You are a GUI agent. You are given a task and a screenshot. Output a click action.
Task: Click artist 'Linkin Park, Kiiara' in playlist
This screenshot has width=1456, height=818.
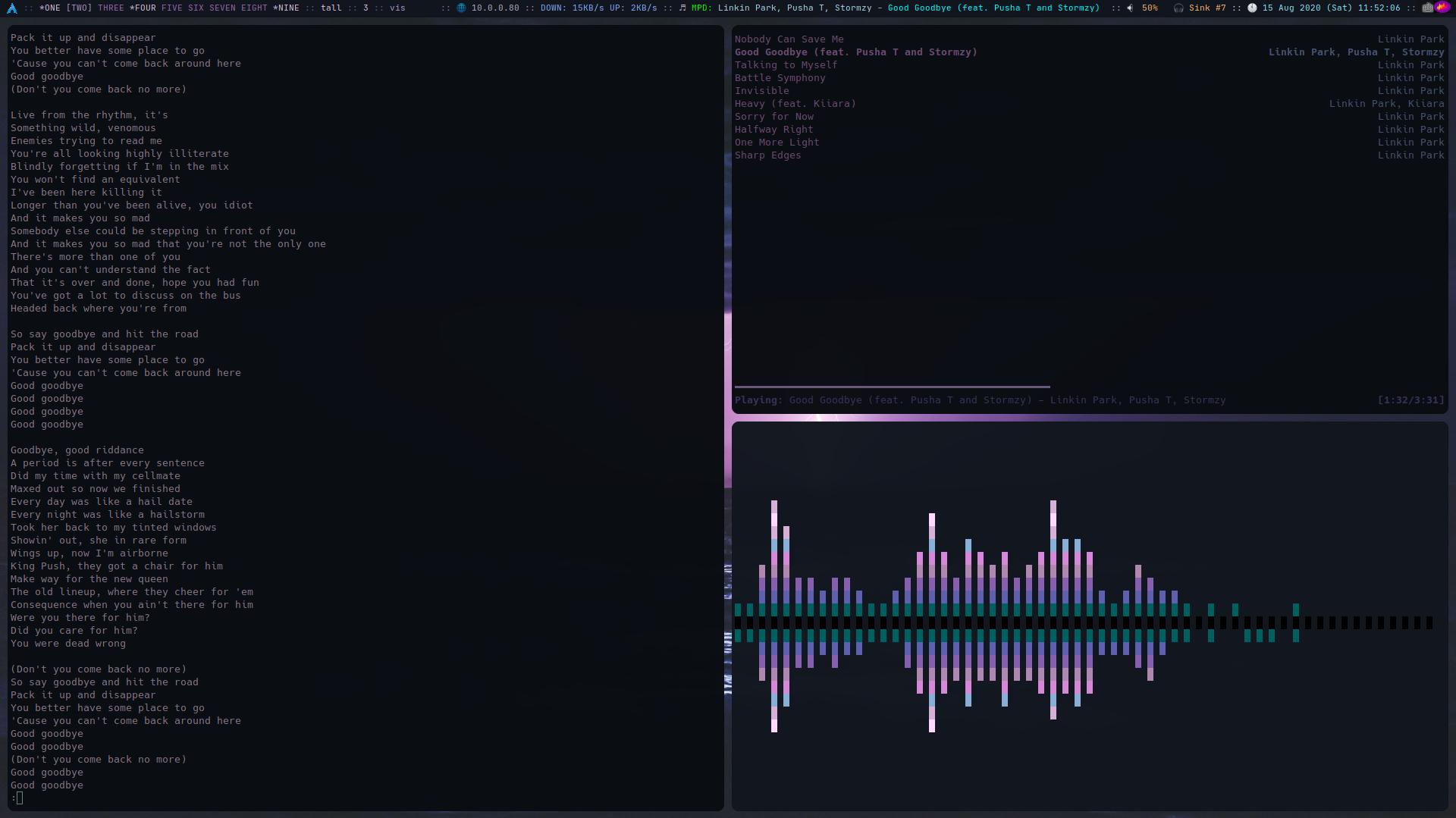pyautogui.click(x=1387, y=104)
